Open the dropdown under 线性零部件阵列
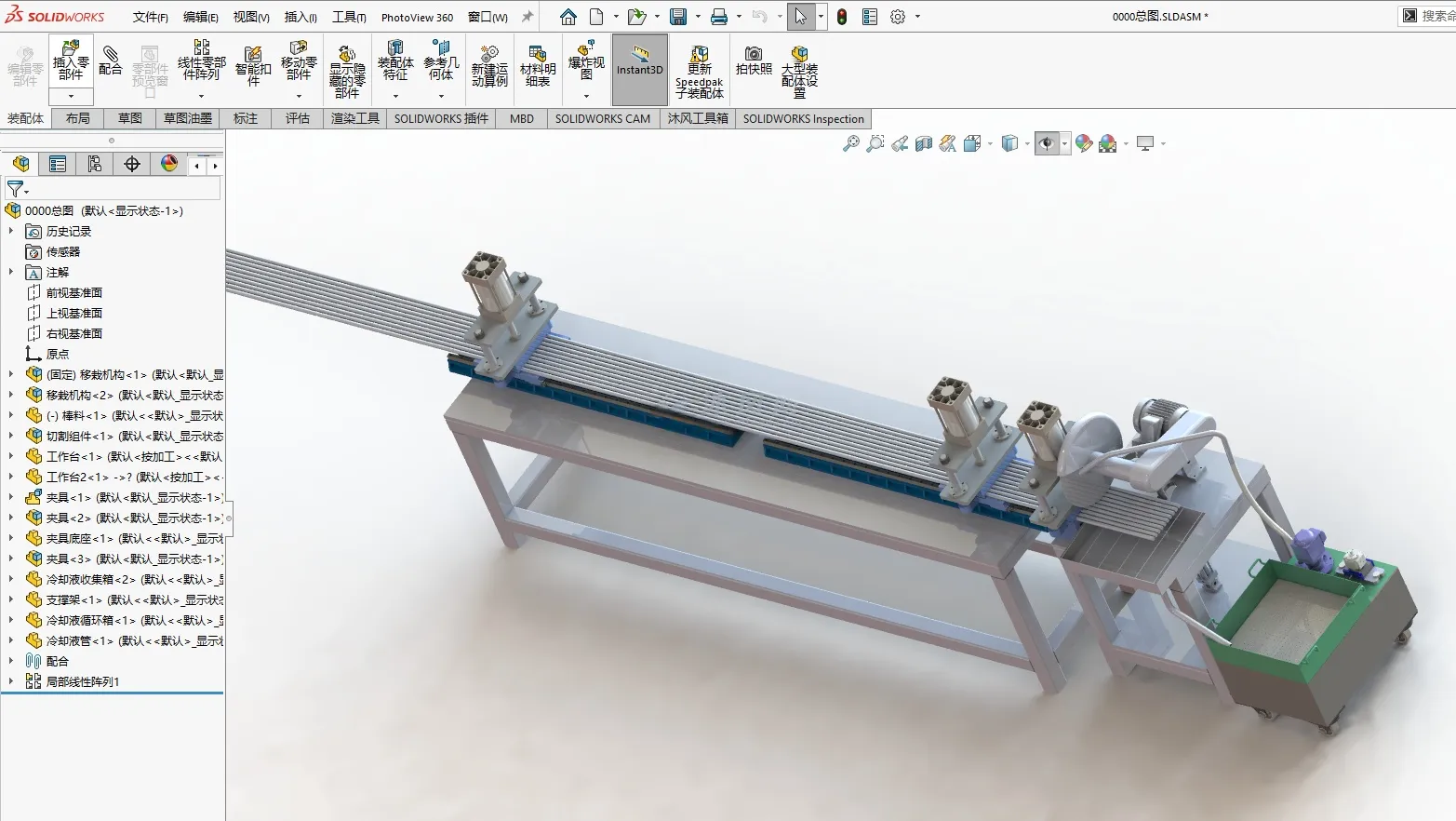The width and height of the screenshot is (1456, 821). pos(201,96)
